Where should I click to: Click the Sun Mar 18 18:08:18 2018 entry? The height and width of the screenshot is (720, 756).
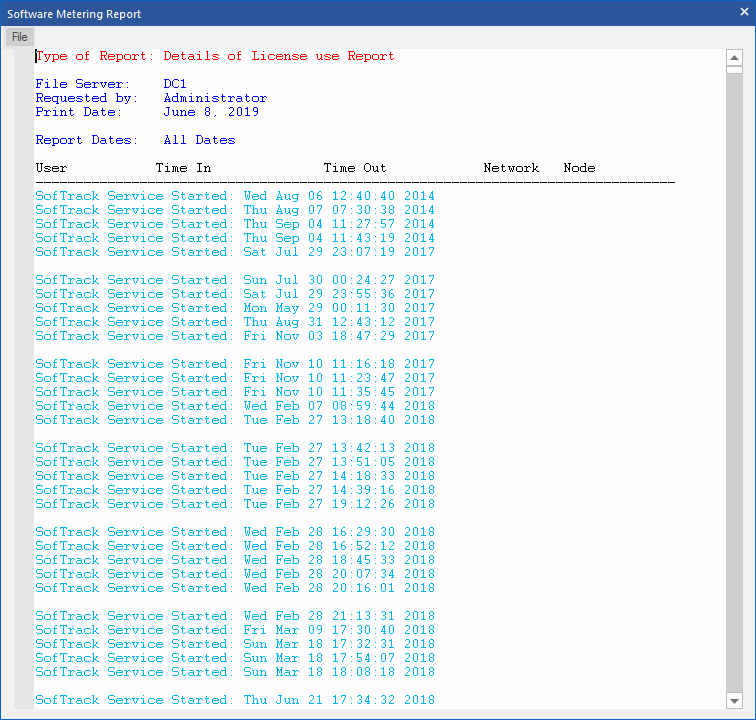click(x=235, y=672)
